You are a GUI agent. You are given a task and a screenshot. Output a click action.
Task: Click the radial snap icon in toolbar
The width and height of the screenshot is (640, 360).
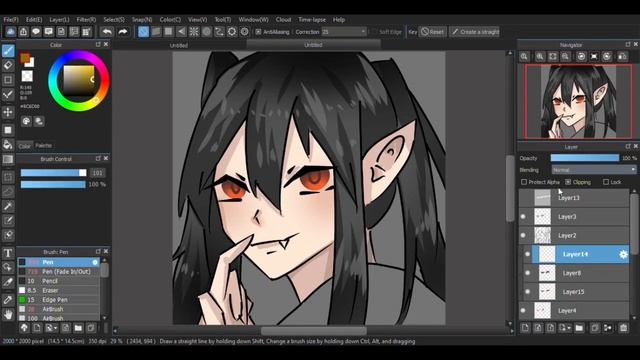click(x=194, y=32)
